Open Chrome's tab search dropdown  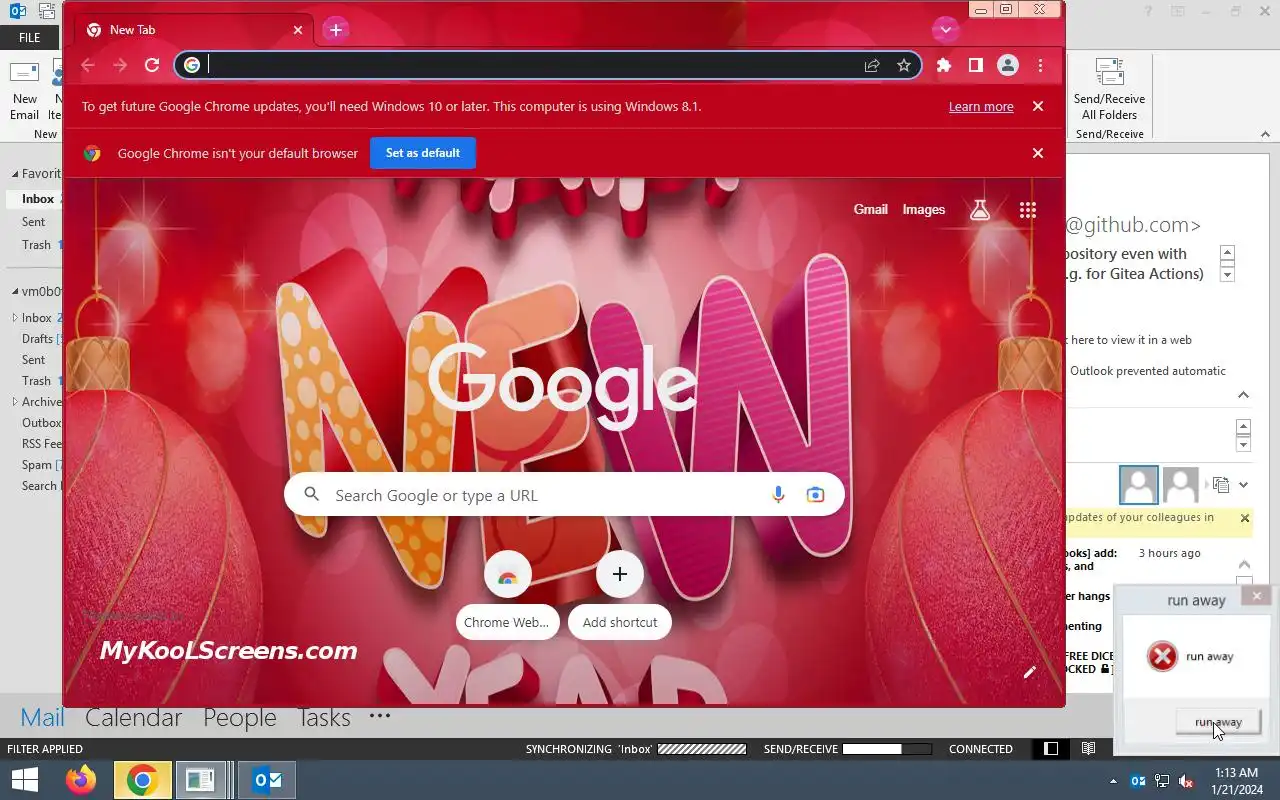tap(945, 30)
